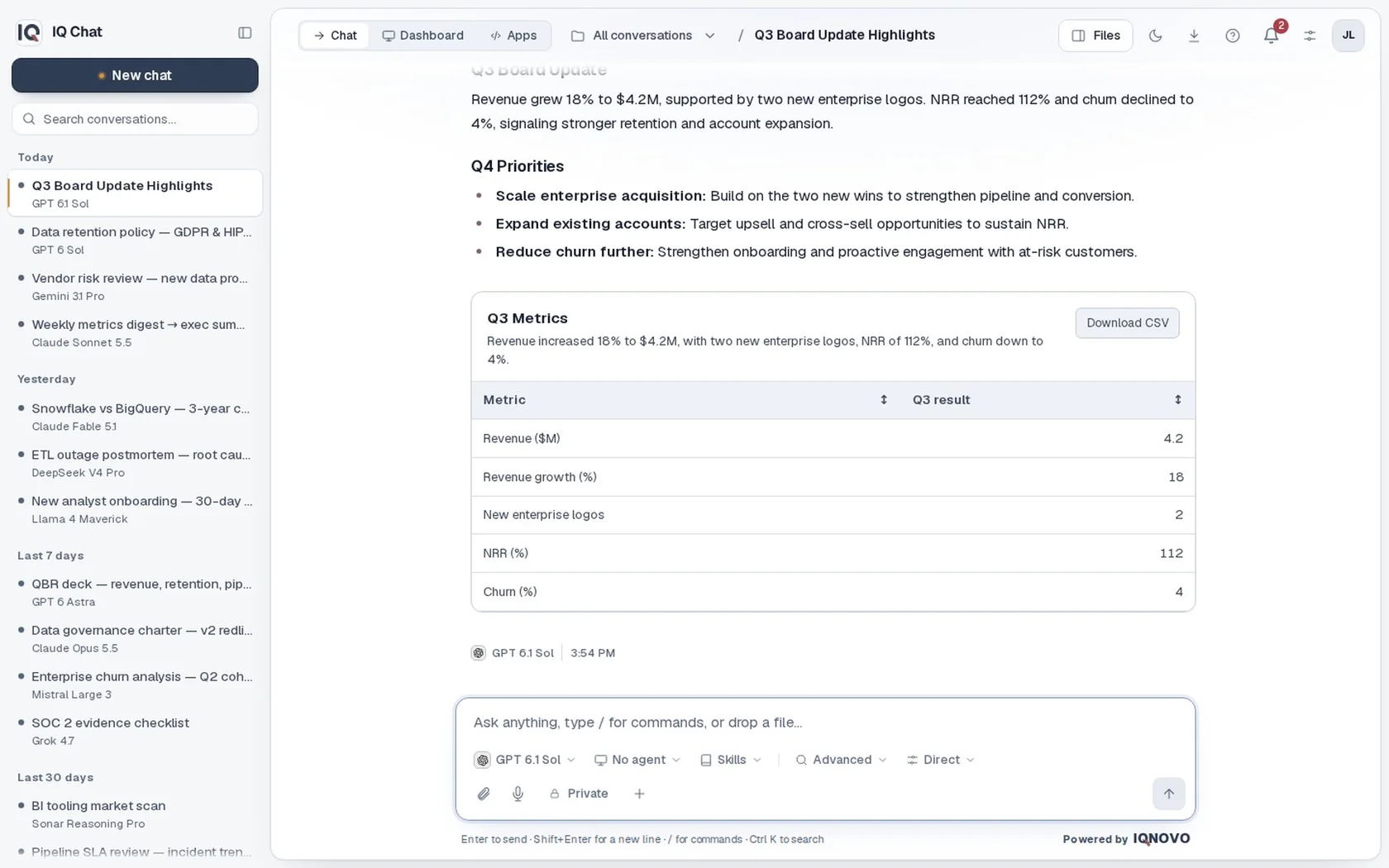Switch to the Apps tab
The height and width of the screenshot is (868, 1389).
(x=513, y=36)
